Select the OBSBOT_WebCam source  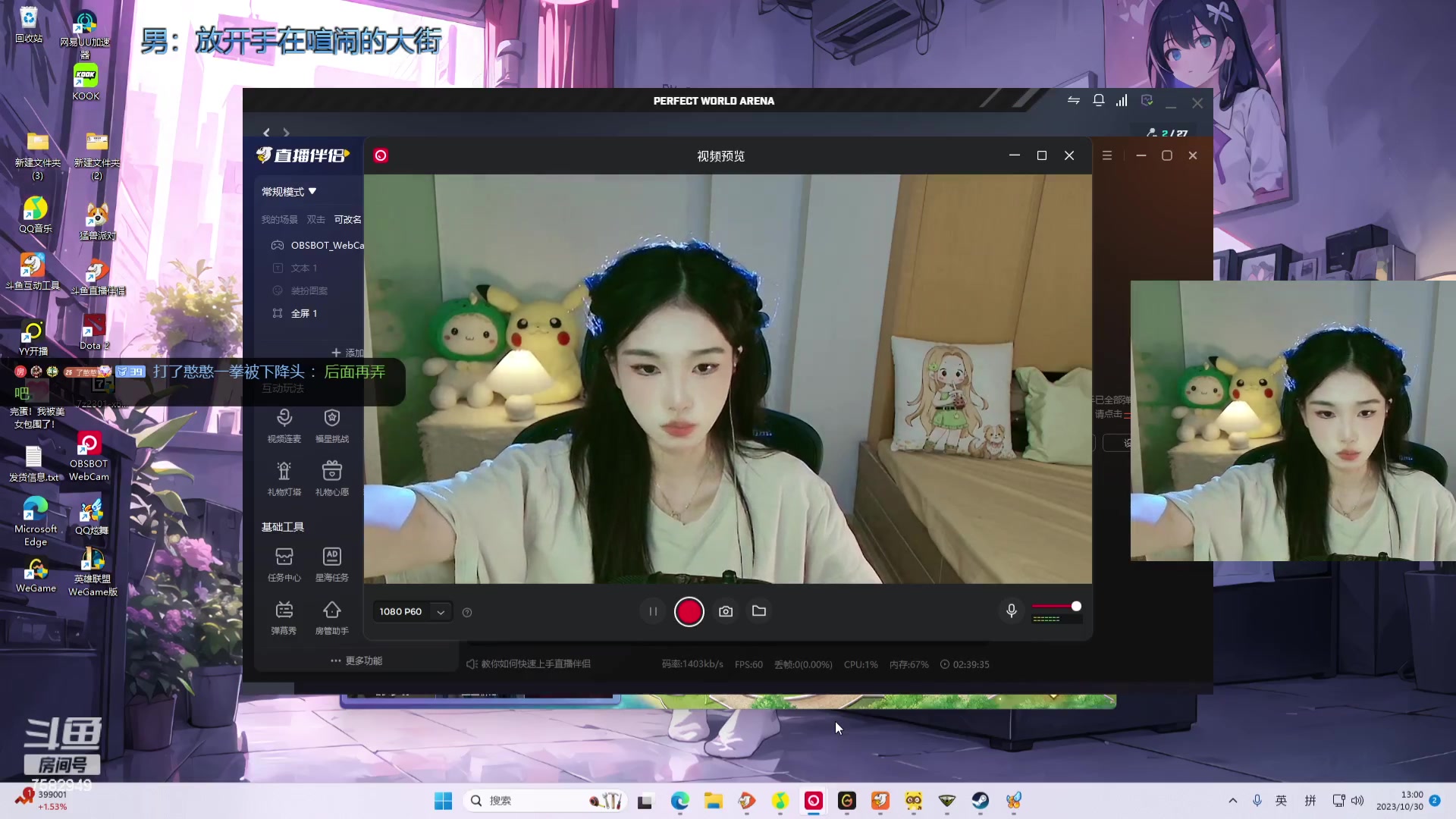317,246
